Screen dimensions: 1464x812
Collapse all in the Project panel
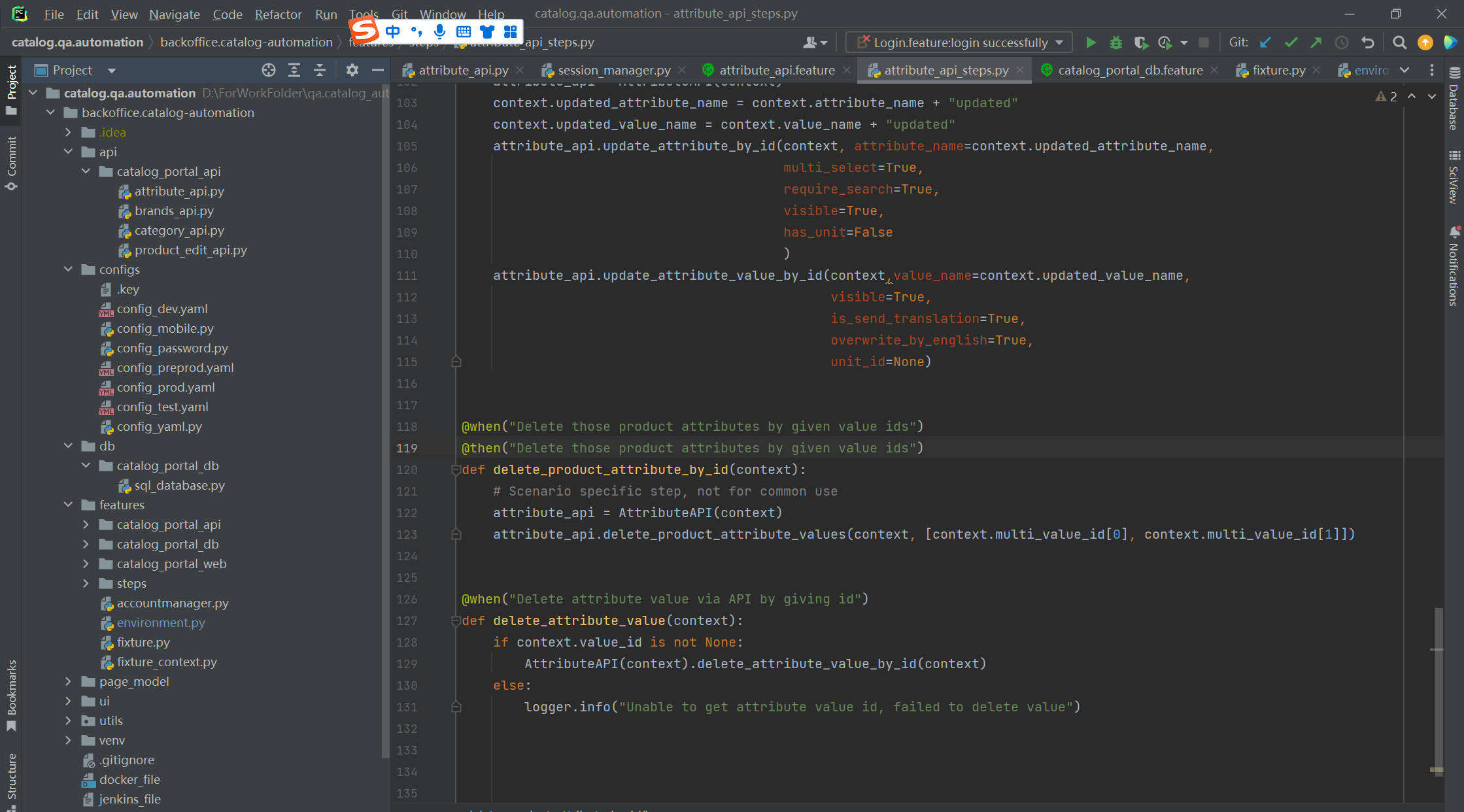(320, 70)
